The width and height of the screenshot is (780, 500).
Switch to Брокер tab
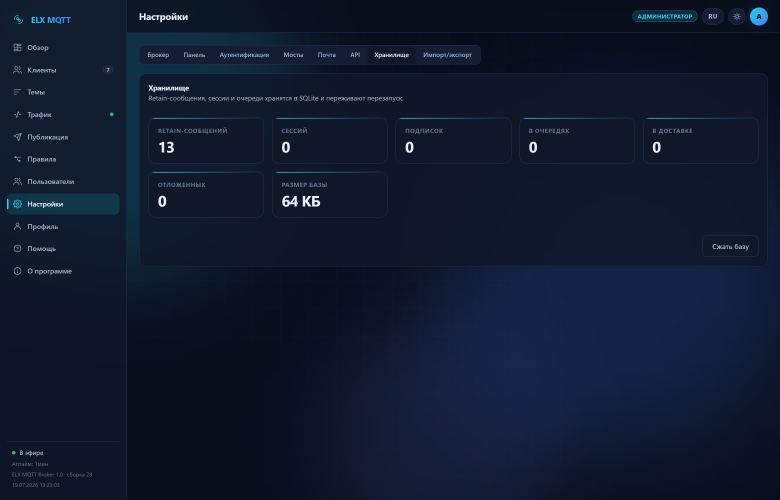158,55
